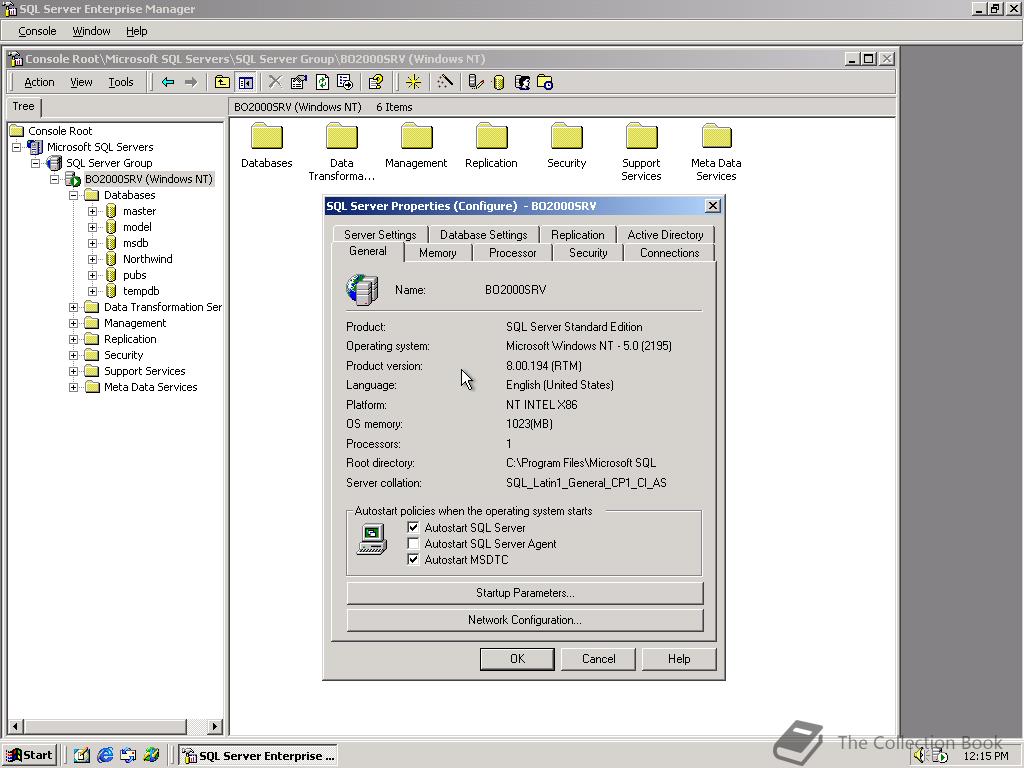Click the Start button
This screenshot has width=1024, height=768.
point(30,756)
